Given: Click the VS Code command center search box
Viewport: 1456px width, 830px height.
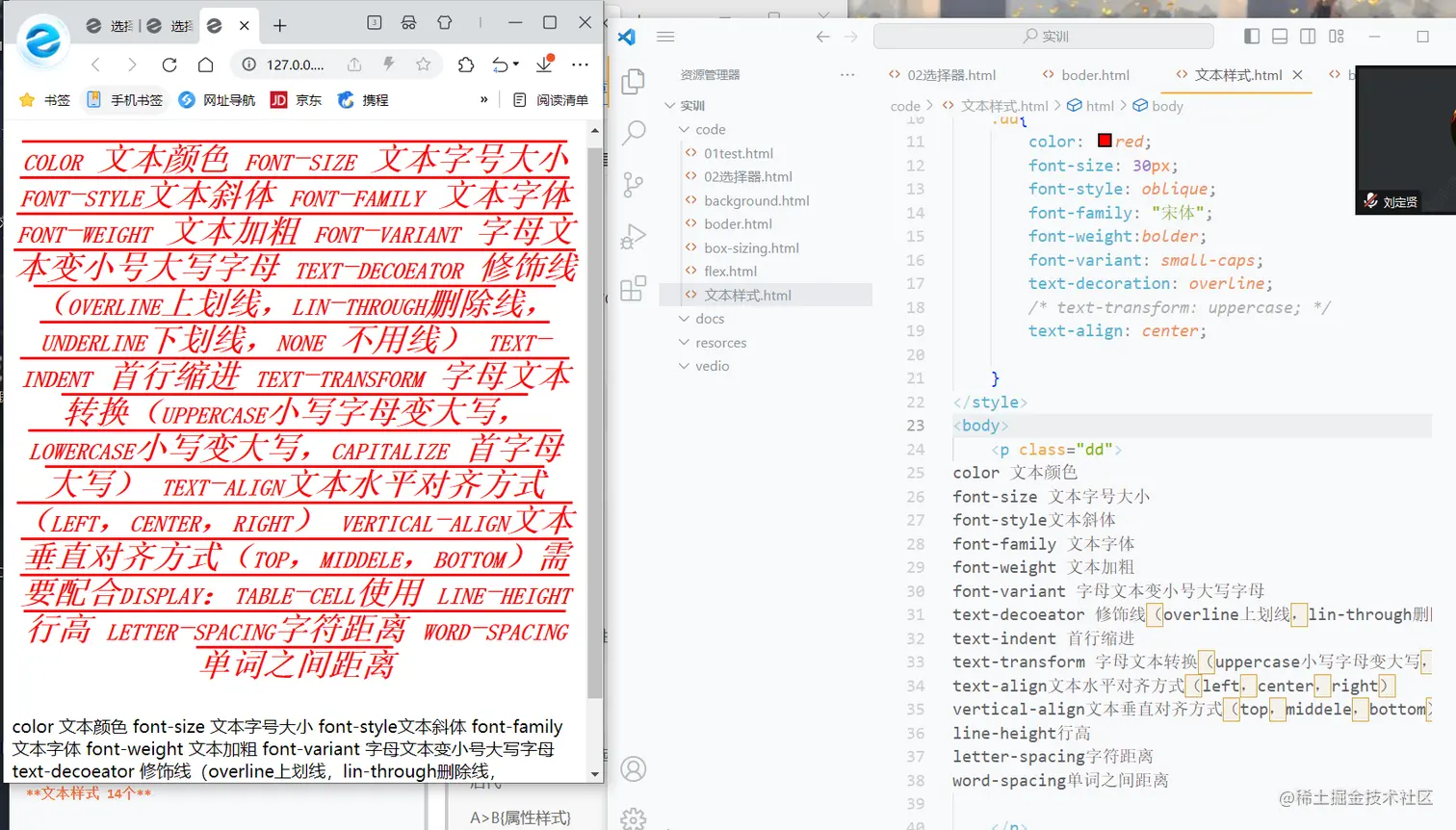Looking at the screenshot, I should pyautogui.click(x=1044, y=37).
